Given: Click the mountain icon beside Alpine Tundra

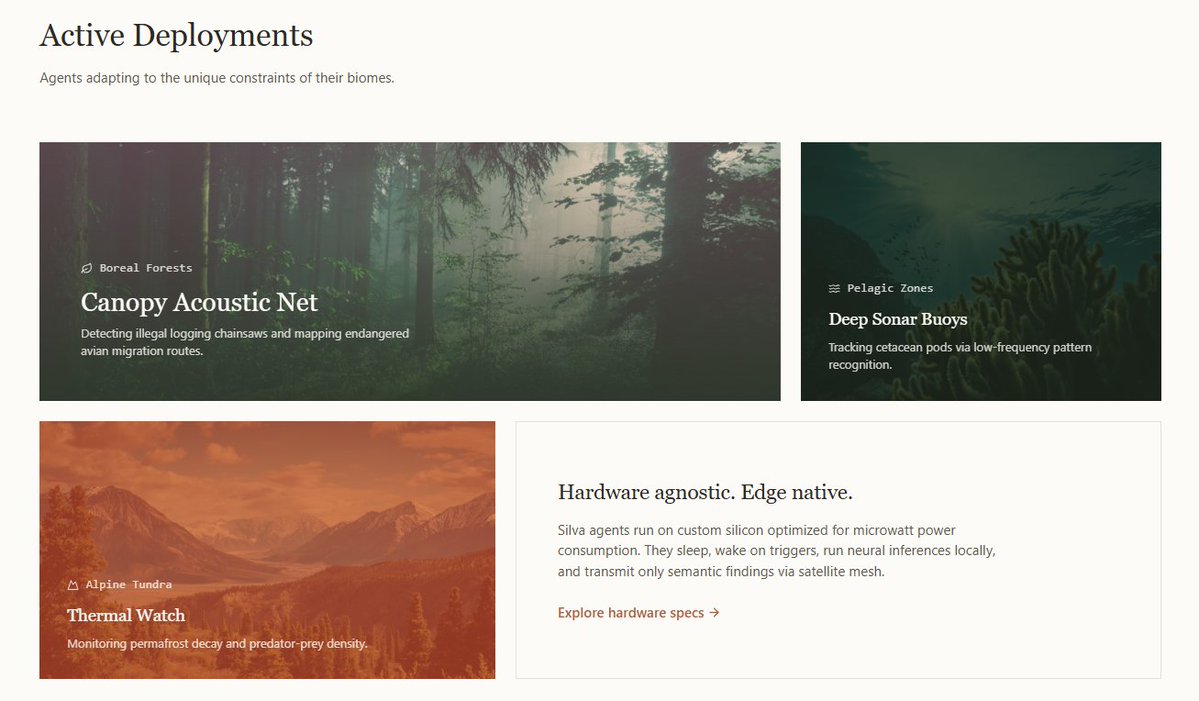Looking at the screenshot, I should coord(73,585).
